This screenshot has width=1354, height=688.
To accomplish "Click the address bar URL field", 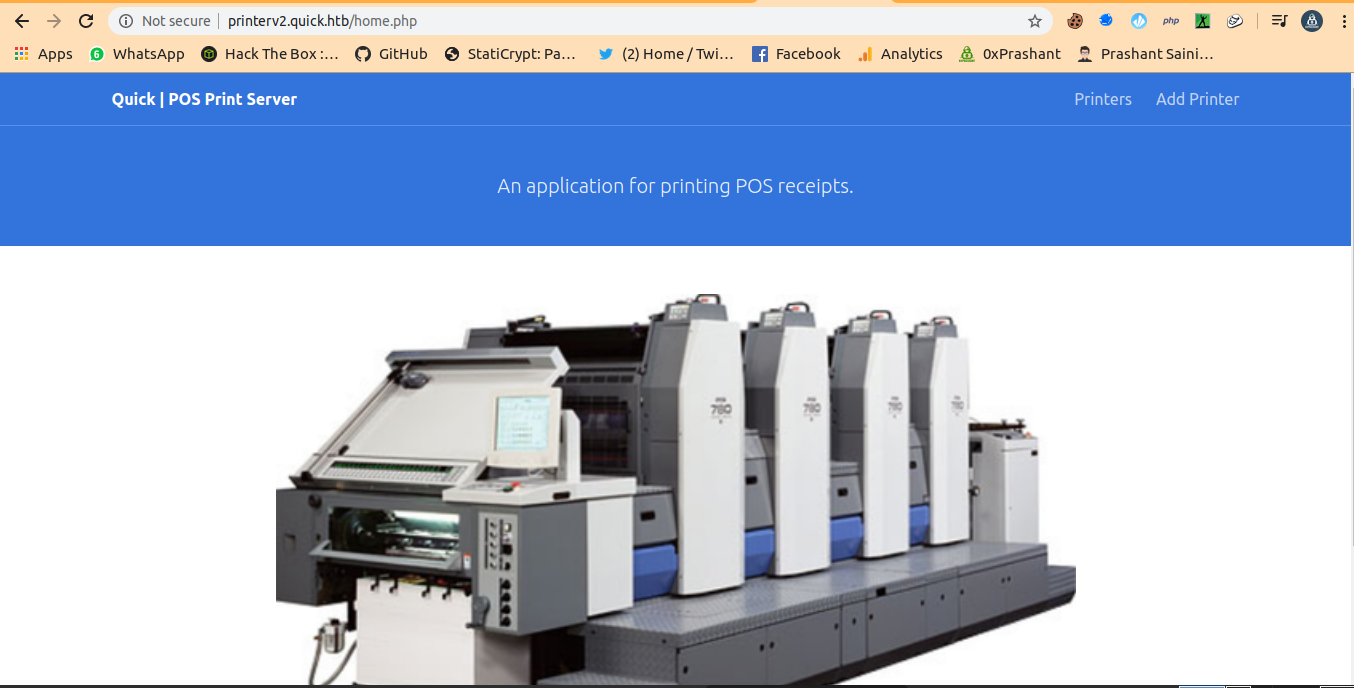I will pos(600,21).
